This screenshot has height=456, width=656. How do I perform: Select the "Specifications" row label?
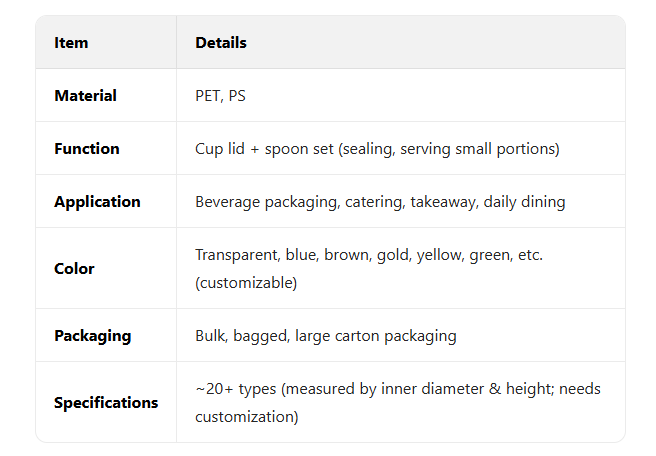[x=106, y=403]
